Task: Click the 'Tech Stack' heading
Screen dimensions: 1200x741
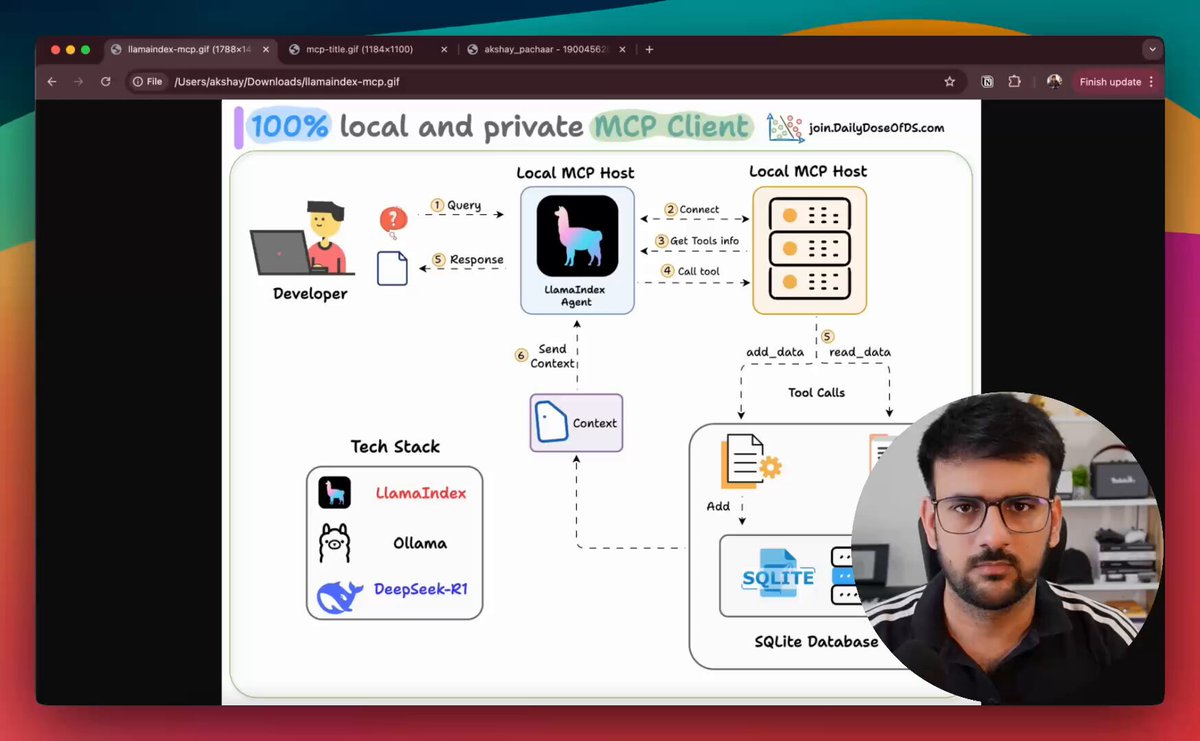Action: click(395, 446)
